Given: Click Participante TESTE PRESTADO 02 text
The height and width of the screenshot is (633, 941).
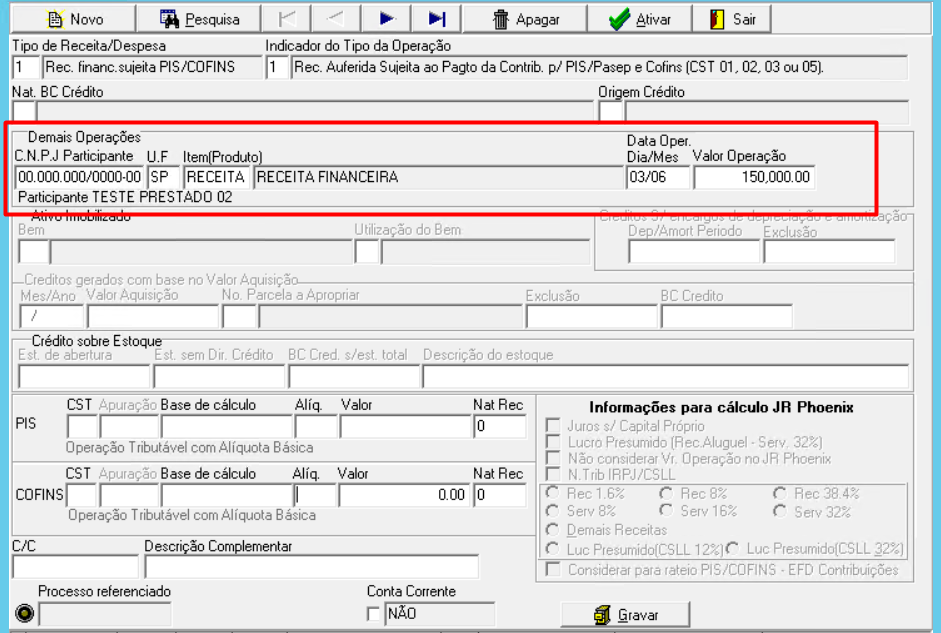Looking at the screenshot, I should tap(125, 197).
